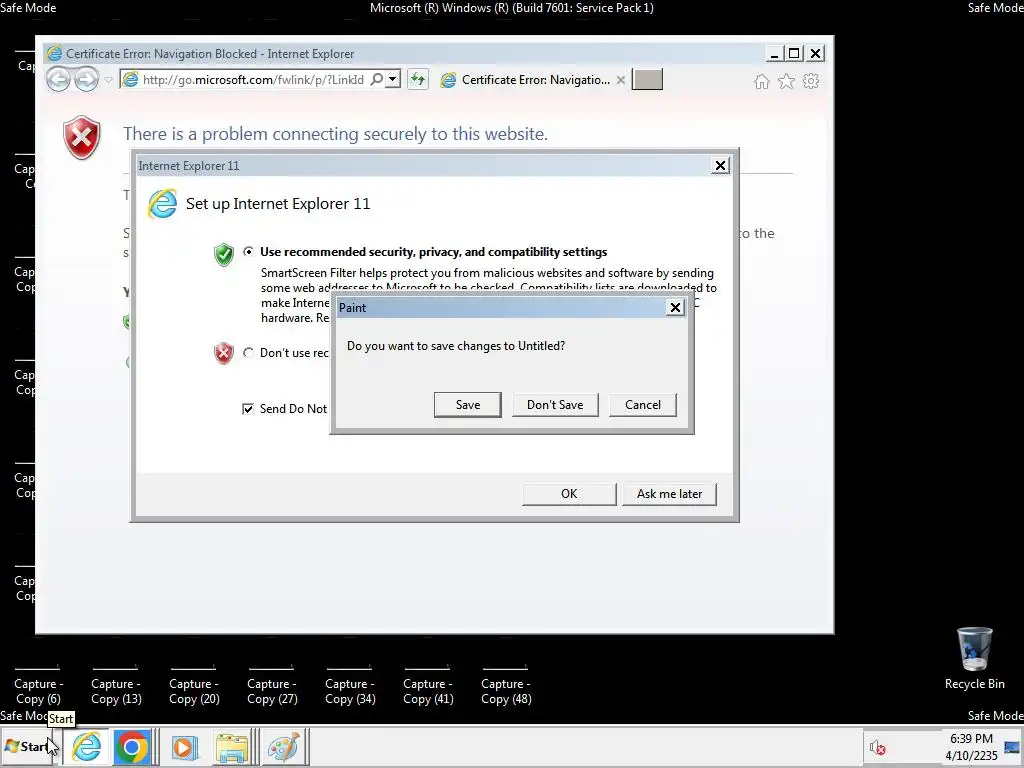
Task: Select Capture - Copy (6) desktop file
Action: pyautogui.click(x=38, y=686)
